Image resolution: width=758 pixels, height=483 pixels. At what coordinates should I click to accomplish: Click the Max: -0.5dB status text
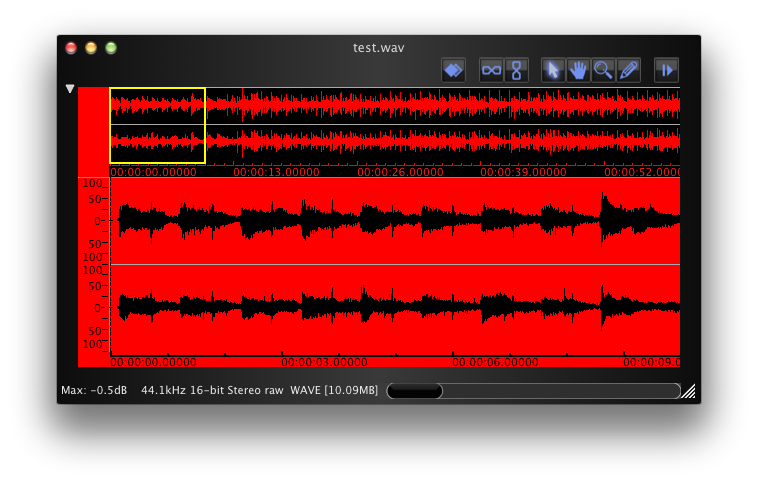tap(94, 390)
